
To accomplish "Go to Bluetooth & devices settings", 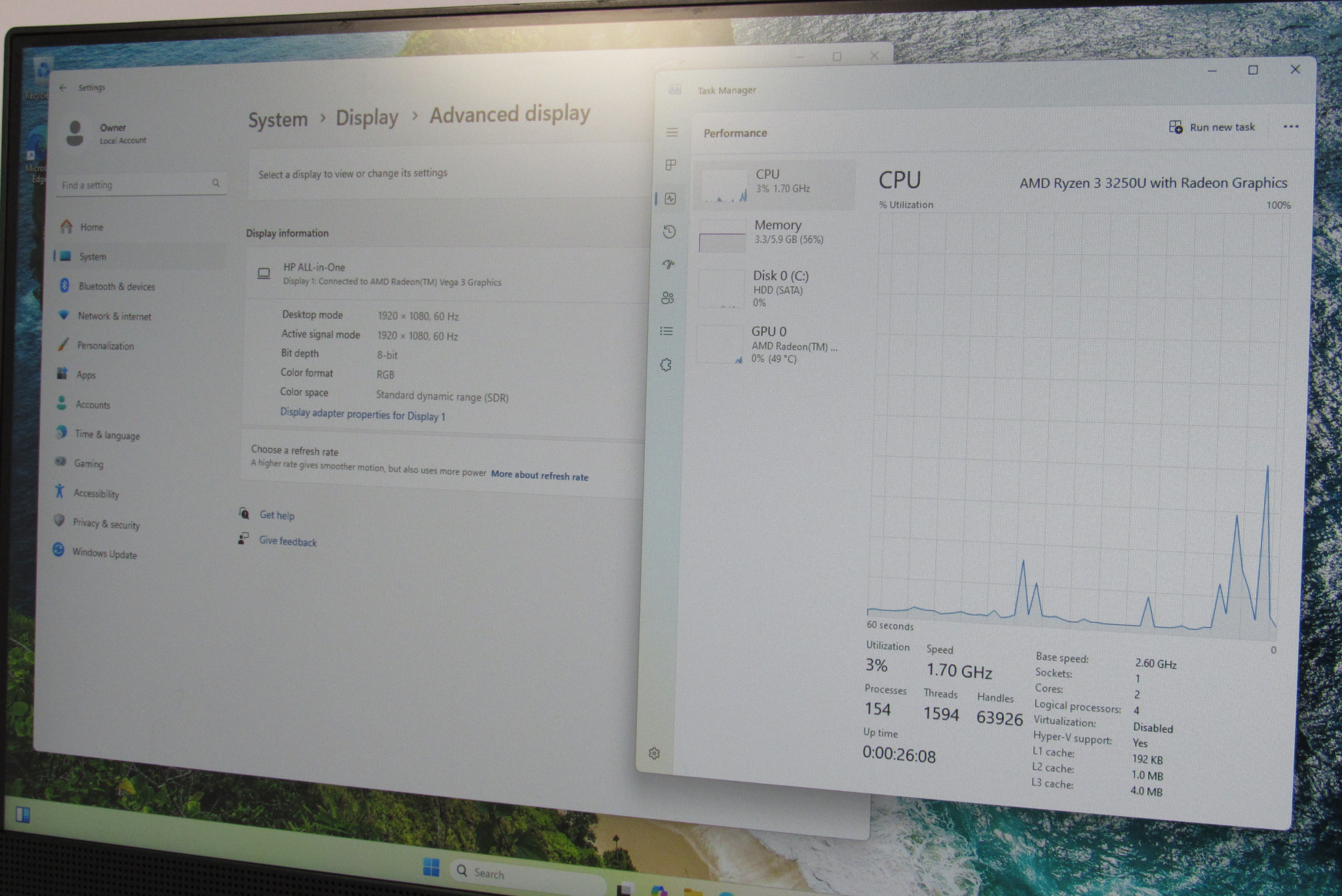I will [116, 286].
